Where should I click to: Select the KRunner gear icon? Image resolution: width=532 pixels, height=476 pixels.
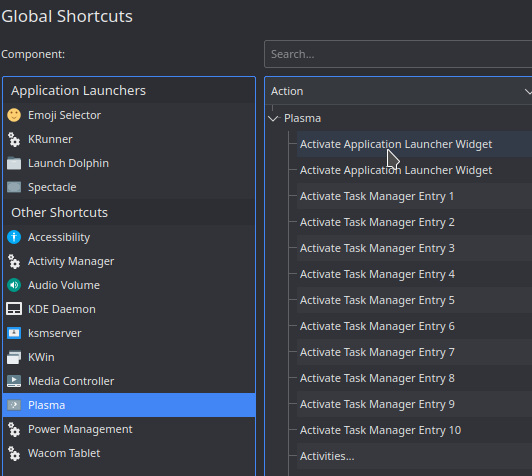tap(14, 139)
